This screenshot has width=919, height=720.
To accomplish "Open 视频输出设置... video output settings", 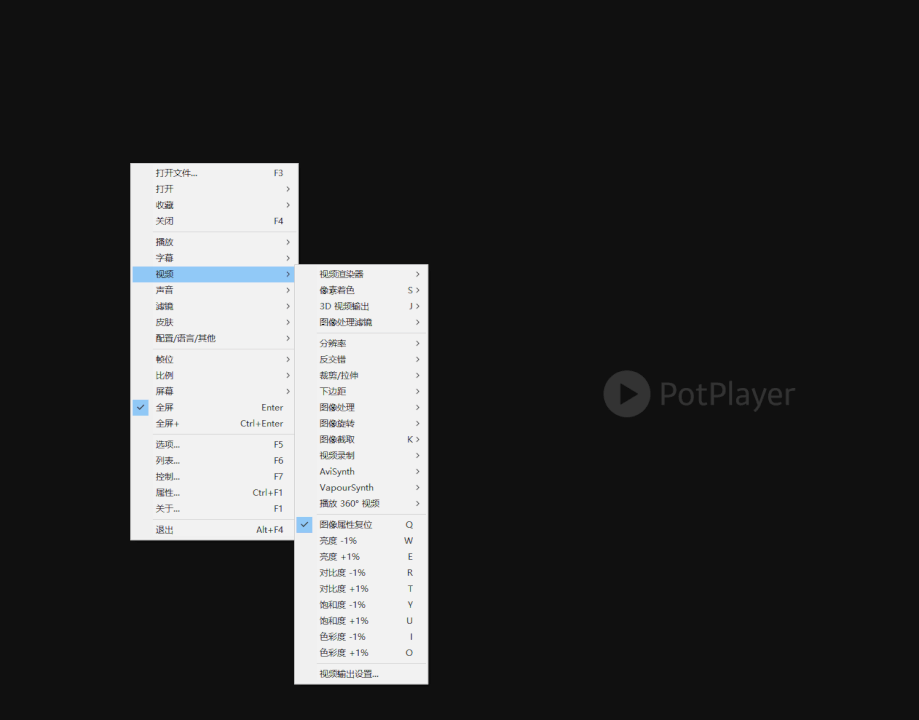I will tap(361, 674).
